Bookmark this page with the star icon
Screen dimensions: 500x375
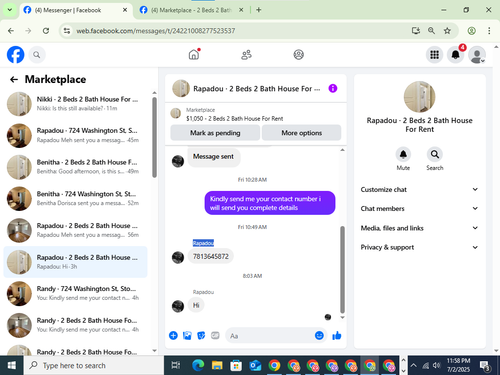pyautogui.click(x=447, y=31)
